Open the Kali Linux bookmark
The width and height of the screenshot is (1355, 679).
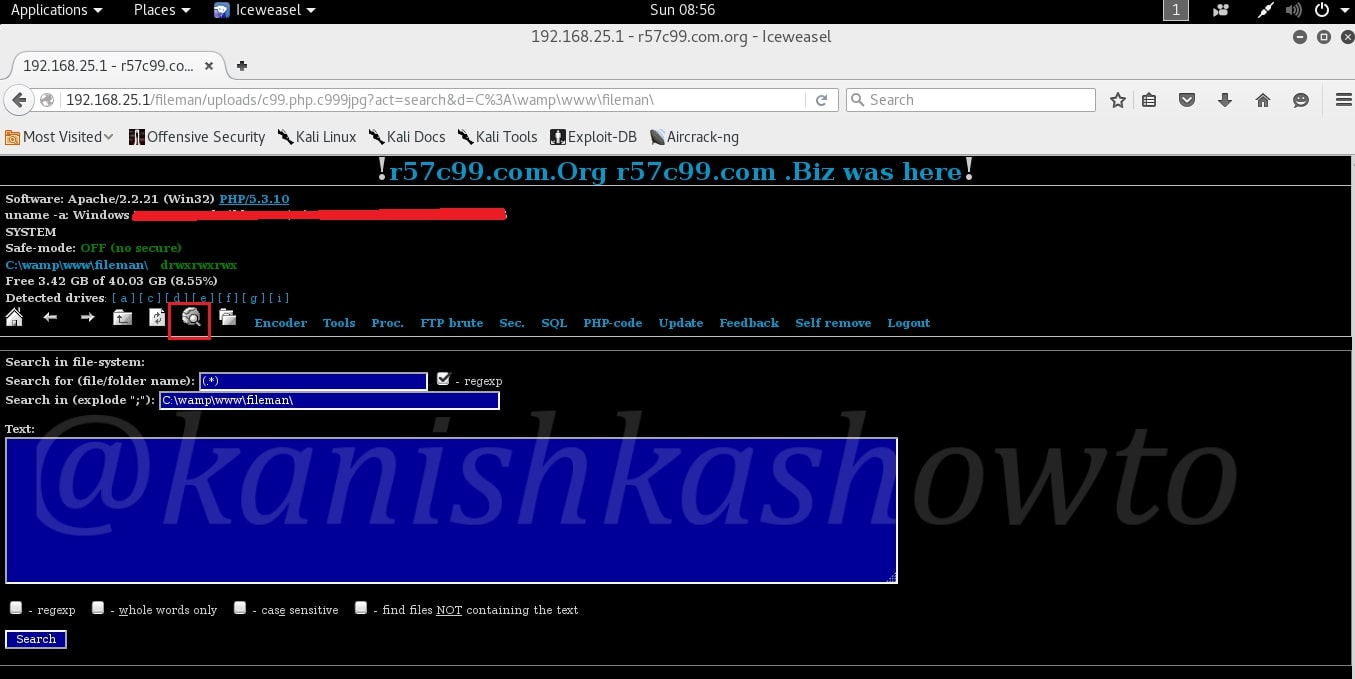(317, 137)
